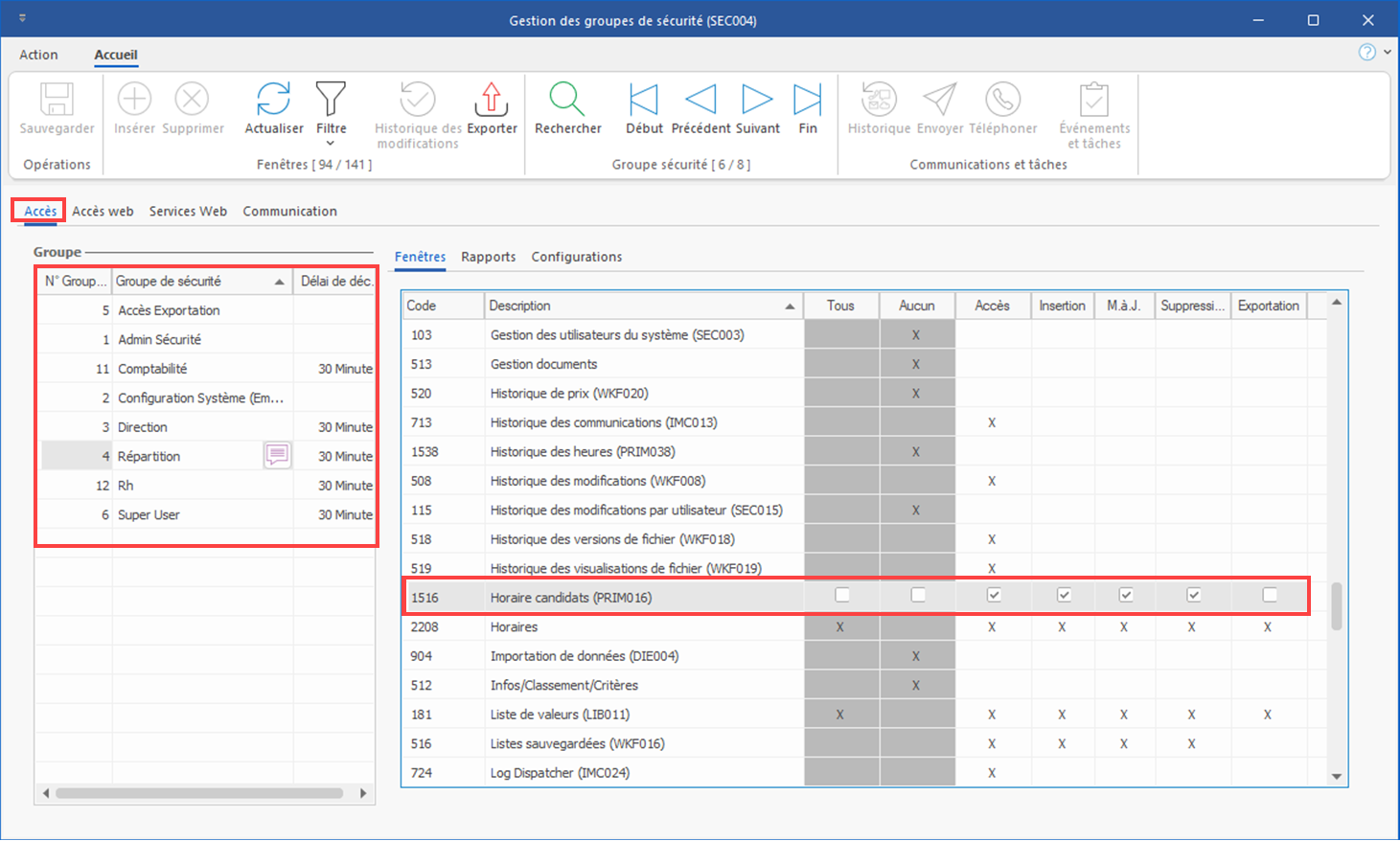This screenshot has width=1400, height=841.
Task: Open the ribbon quick access dropdown
Action: pos(22,19)
